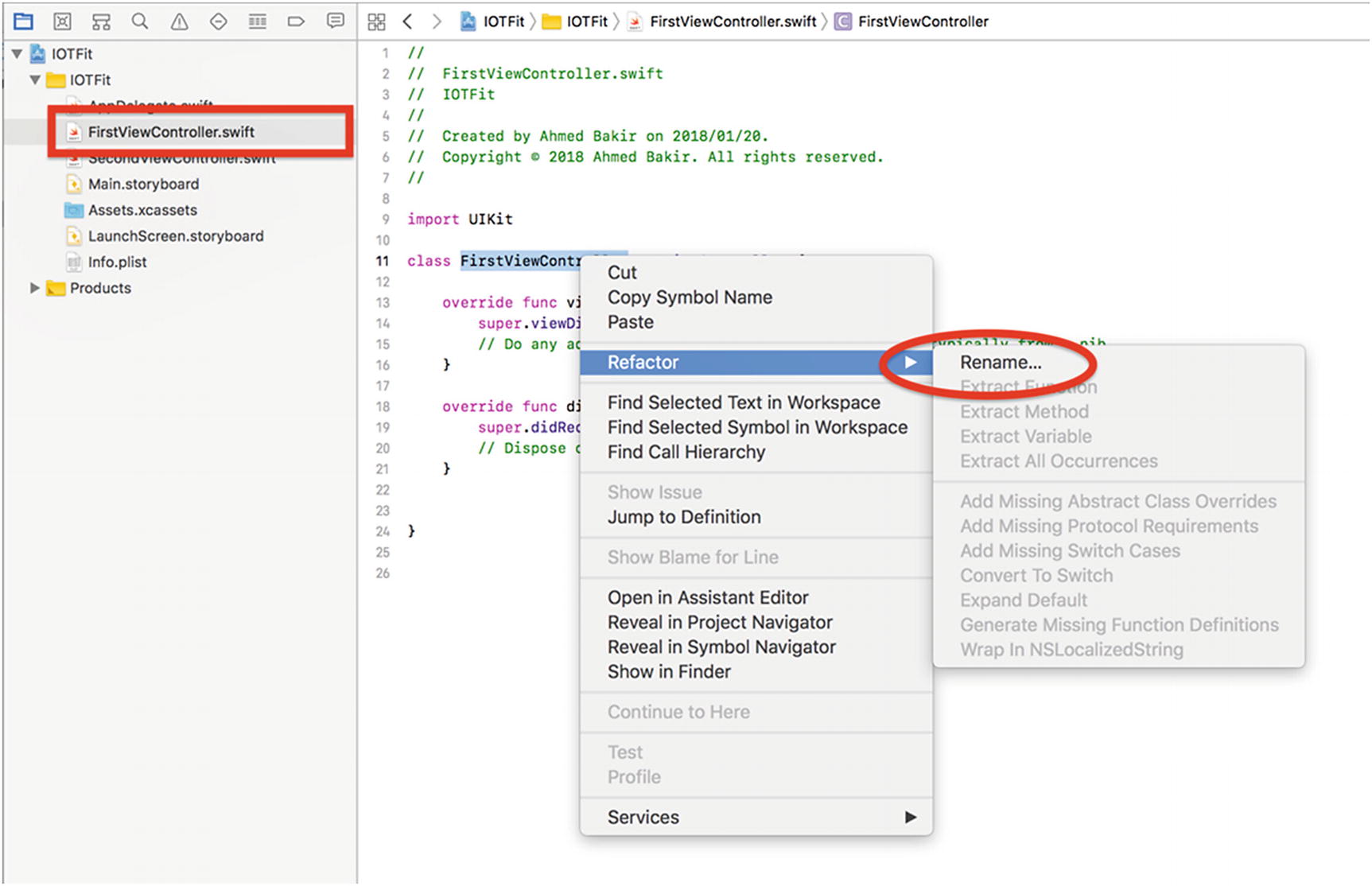
Task: Select Main.storyboard in navigator
Action: click(x=133, y=185)
